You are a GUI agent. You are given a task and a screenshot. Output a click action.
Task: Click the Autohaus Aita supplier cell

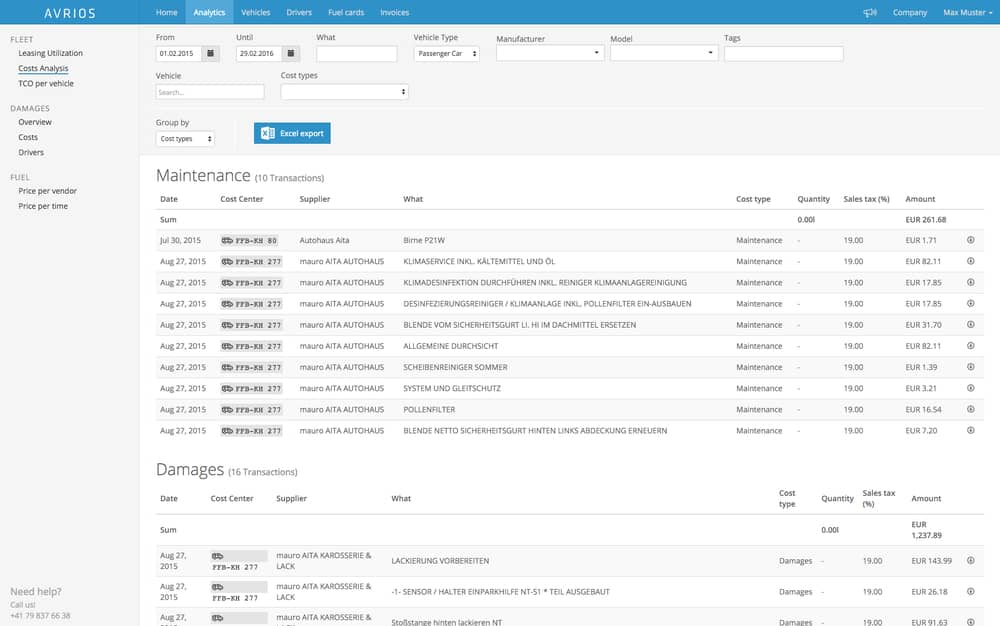pos(325,240)
